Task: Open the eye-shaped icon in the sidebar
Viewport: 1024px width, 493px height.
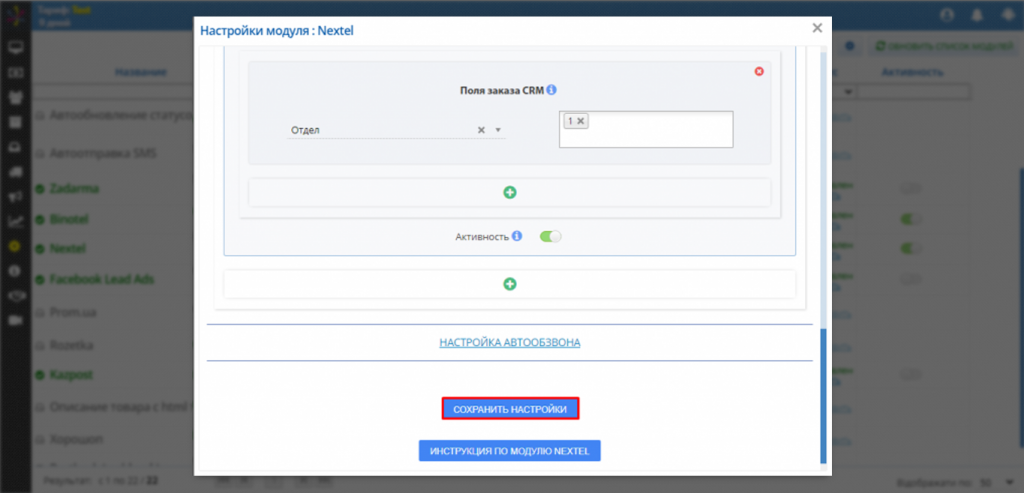Action: click(16, 296)
